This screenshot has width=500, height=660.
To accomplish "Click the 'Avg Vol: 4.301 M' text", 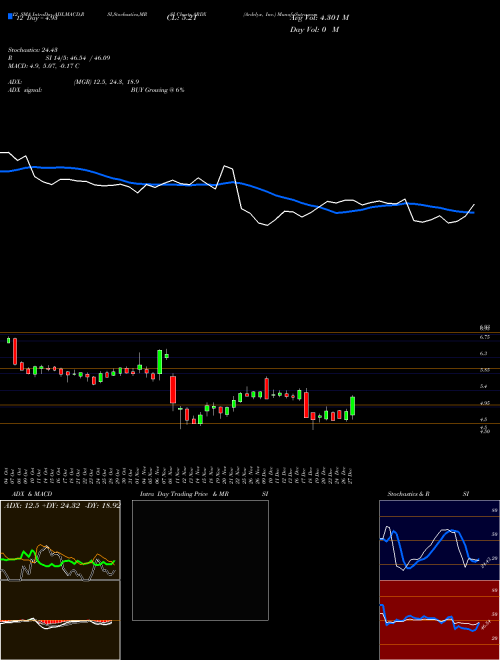I will pos(319,18).
